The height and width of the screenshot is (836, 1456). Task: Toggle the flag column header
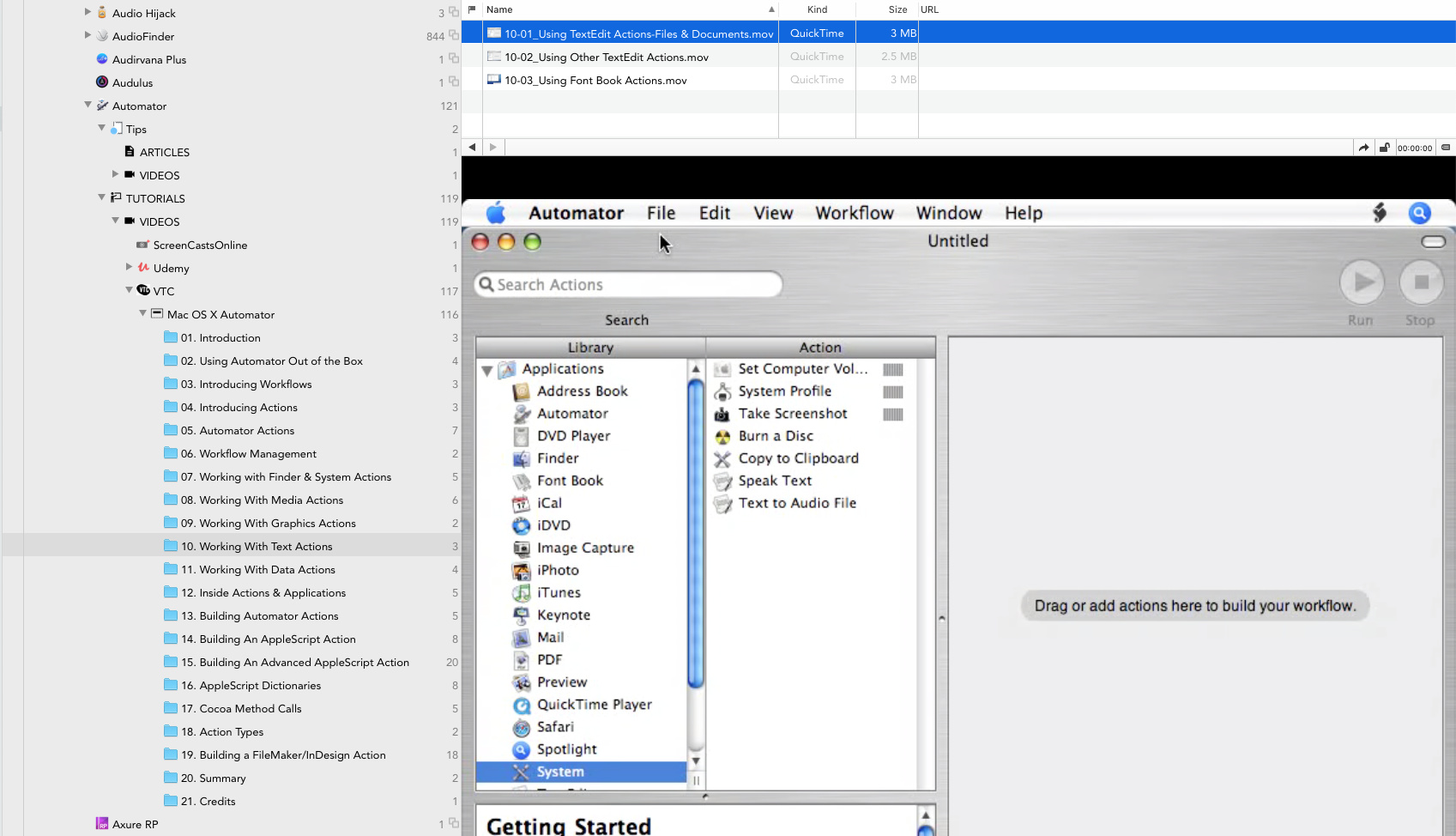tap(472, 9)
